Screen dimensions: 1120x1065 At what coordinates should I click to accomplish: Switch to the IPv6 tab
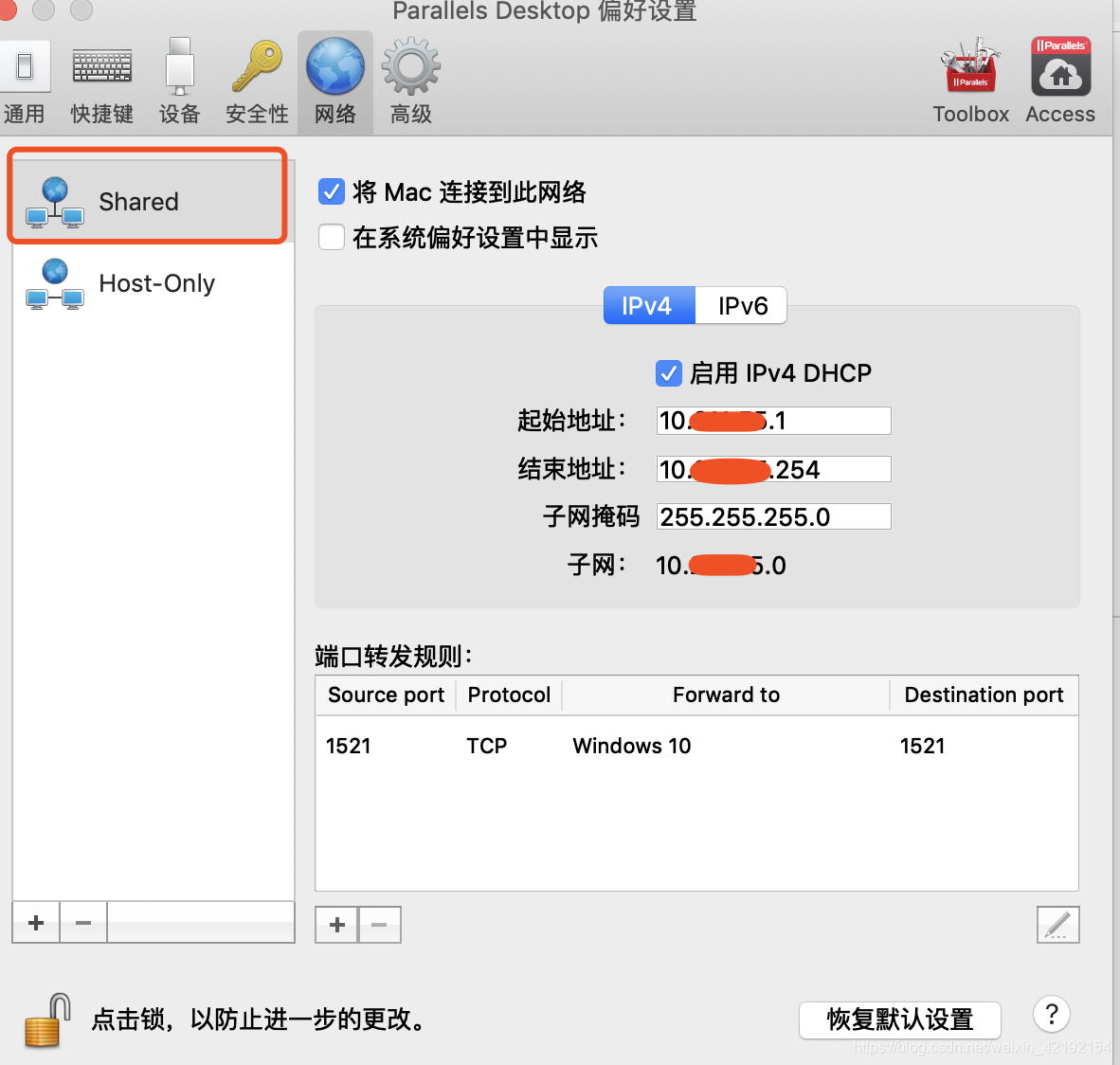pyautogui.click(x=741, y=305)
